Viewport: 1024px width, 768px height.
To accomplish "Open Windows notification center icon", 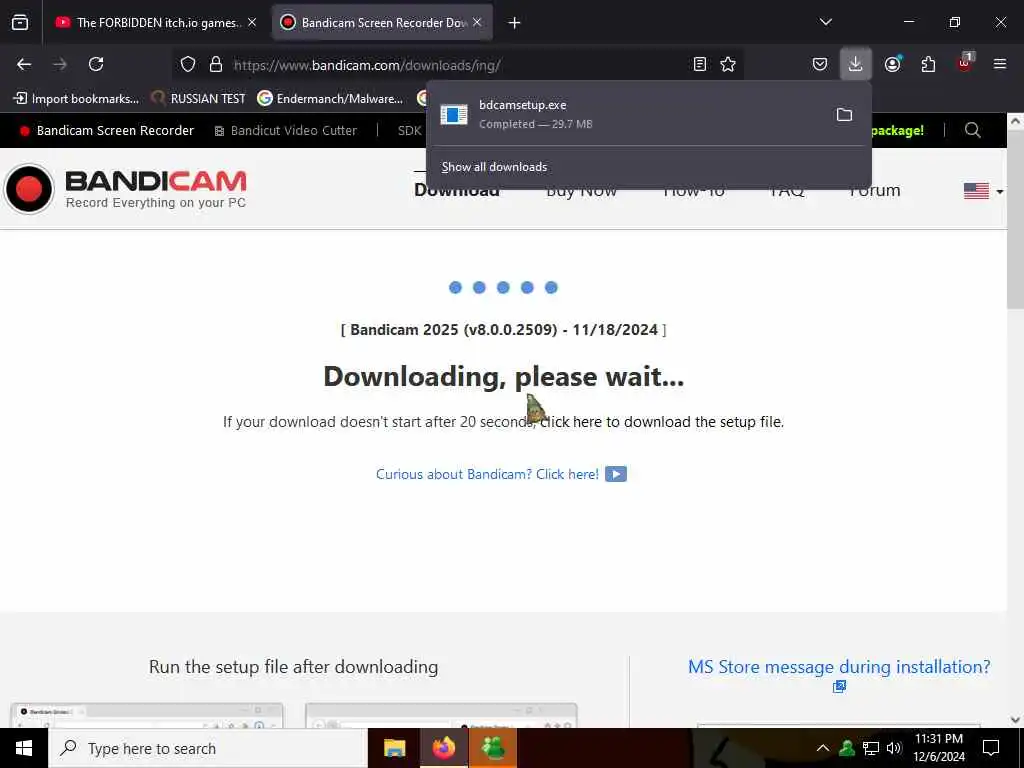I will [991, 748].
